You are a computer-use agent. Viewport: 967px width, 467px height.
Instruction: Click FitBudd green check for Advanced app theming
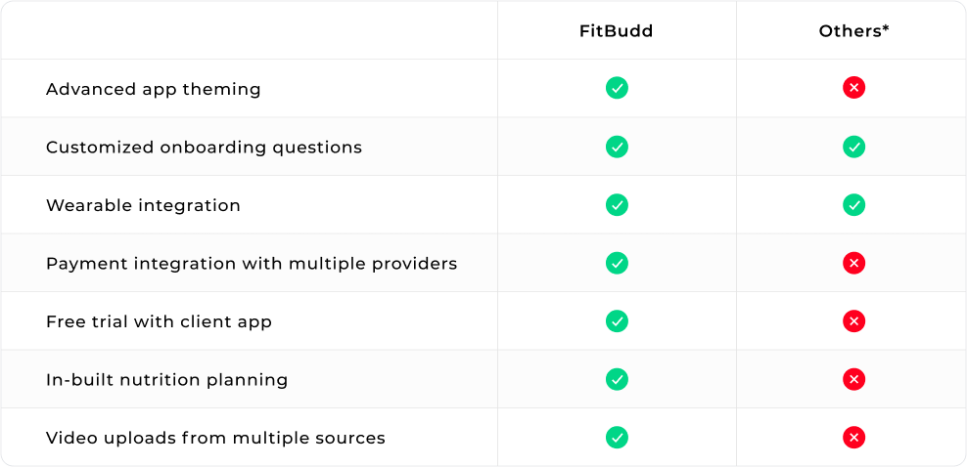pos(617,88)
